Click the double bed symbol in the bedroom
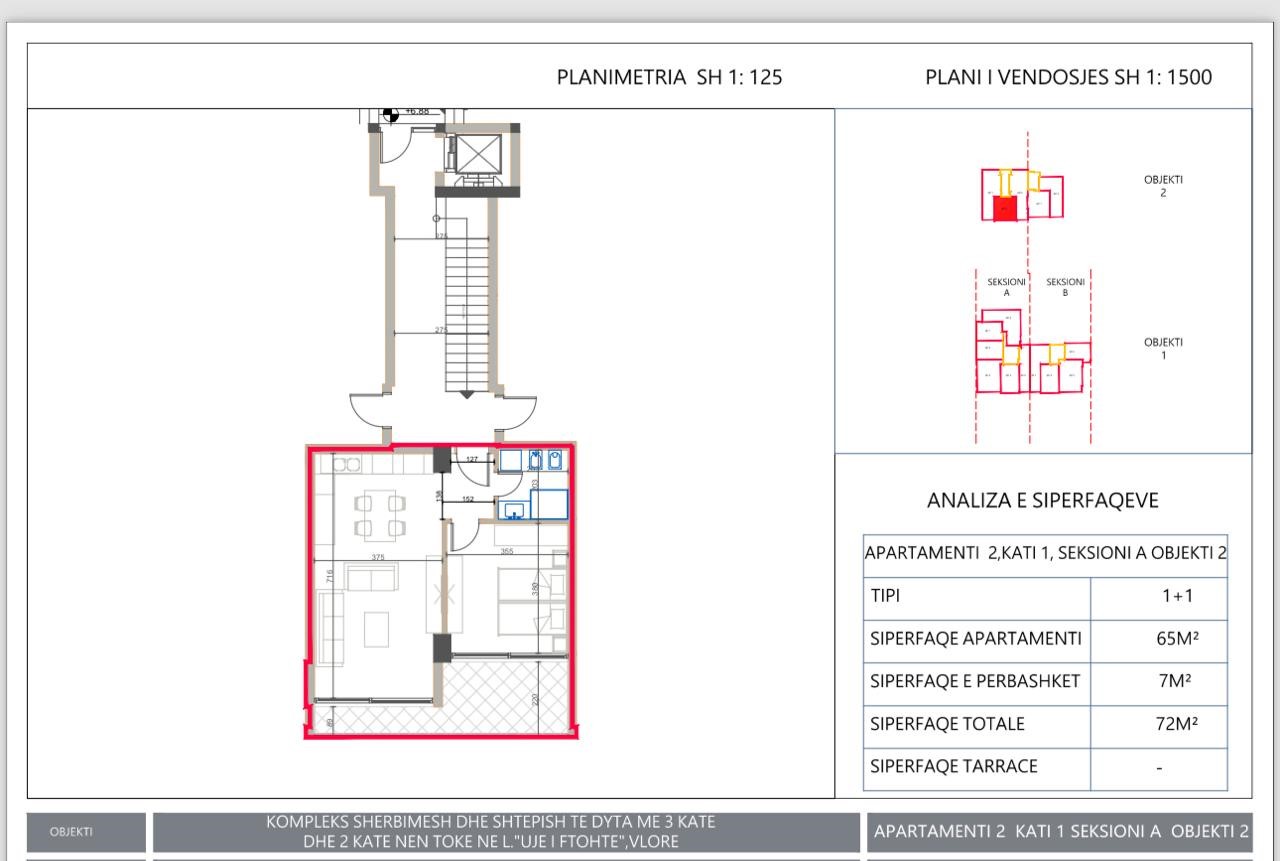 (527, 600)
